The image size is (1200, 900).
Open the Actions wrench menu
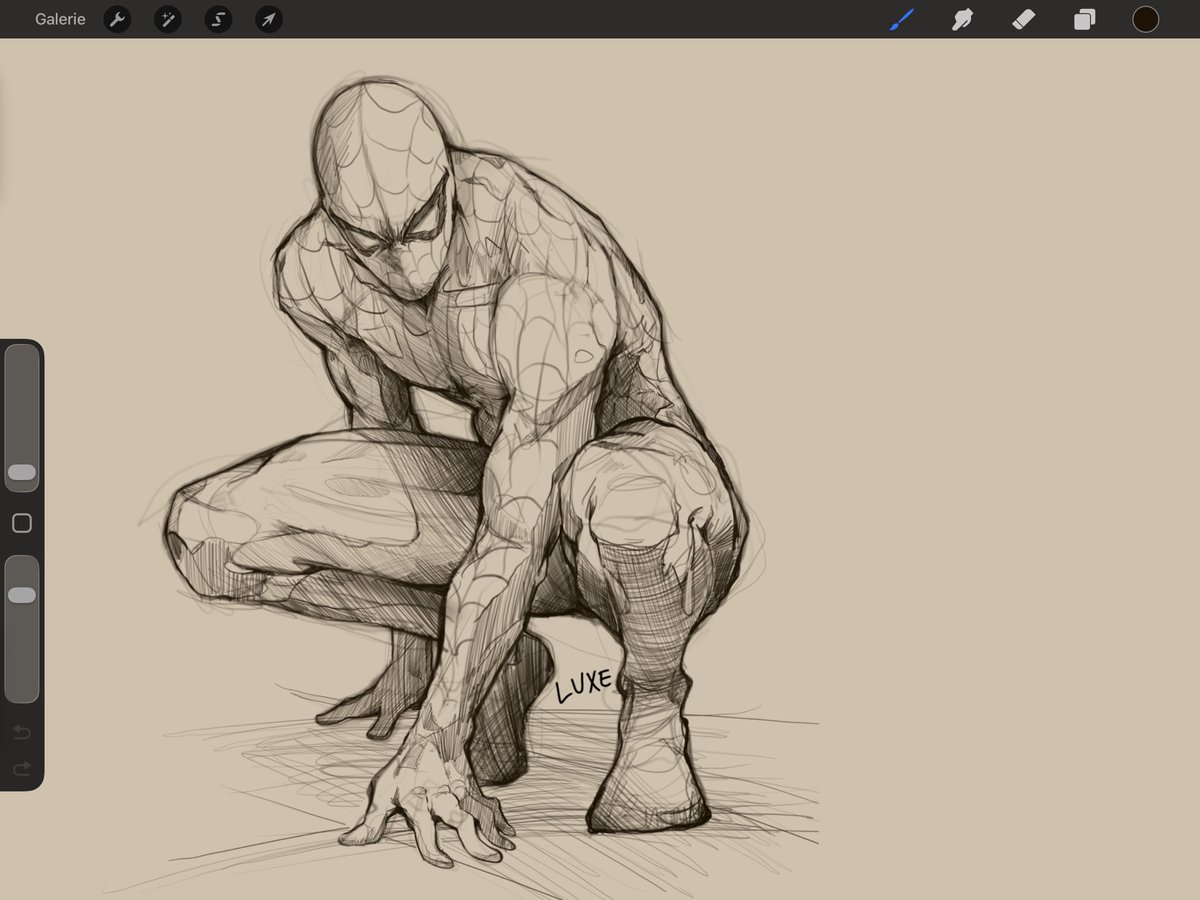point(118,19)
